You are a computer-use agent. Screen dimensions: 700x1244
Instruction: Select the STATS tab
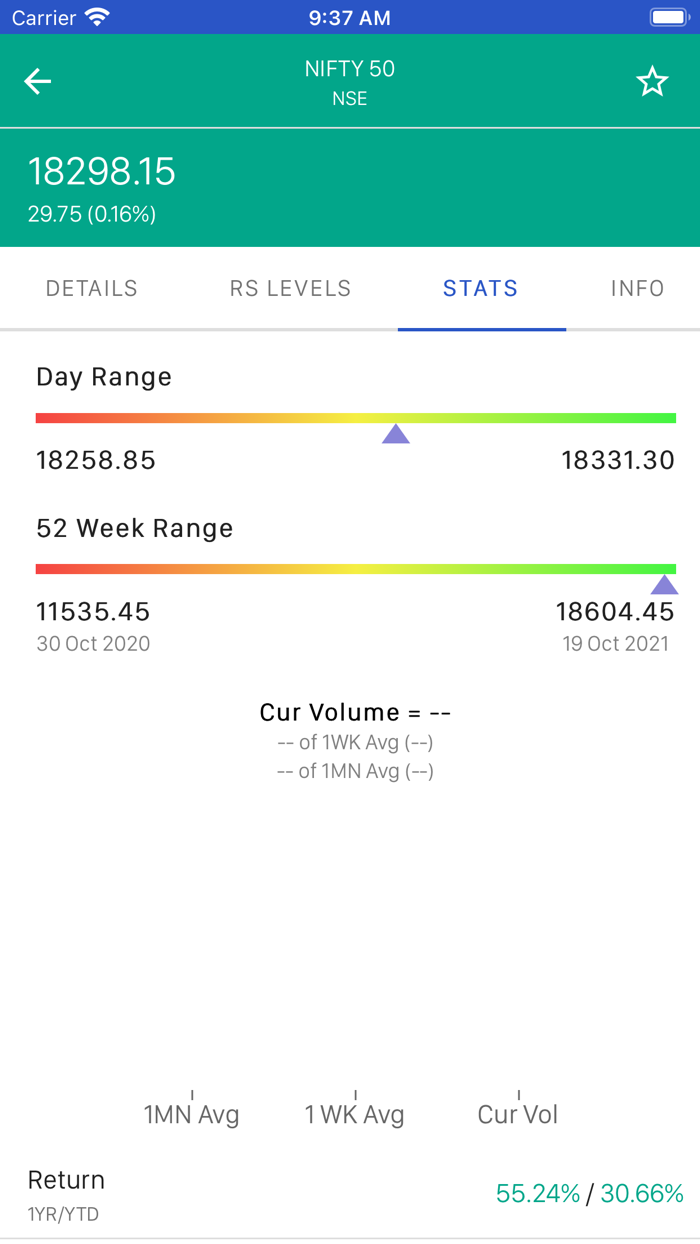[481, 289]
